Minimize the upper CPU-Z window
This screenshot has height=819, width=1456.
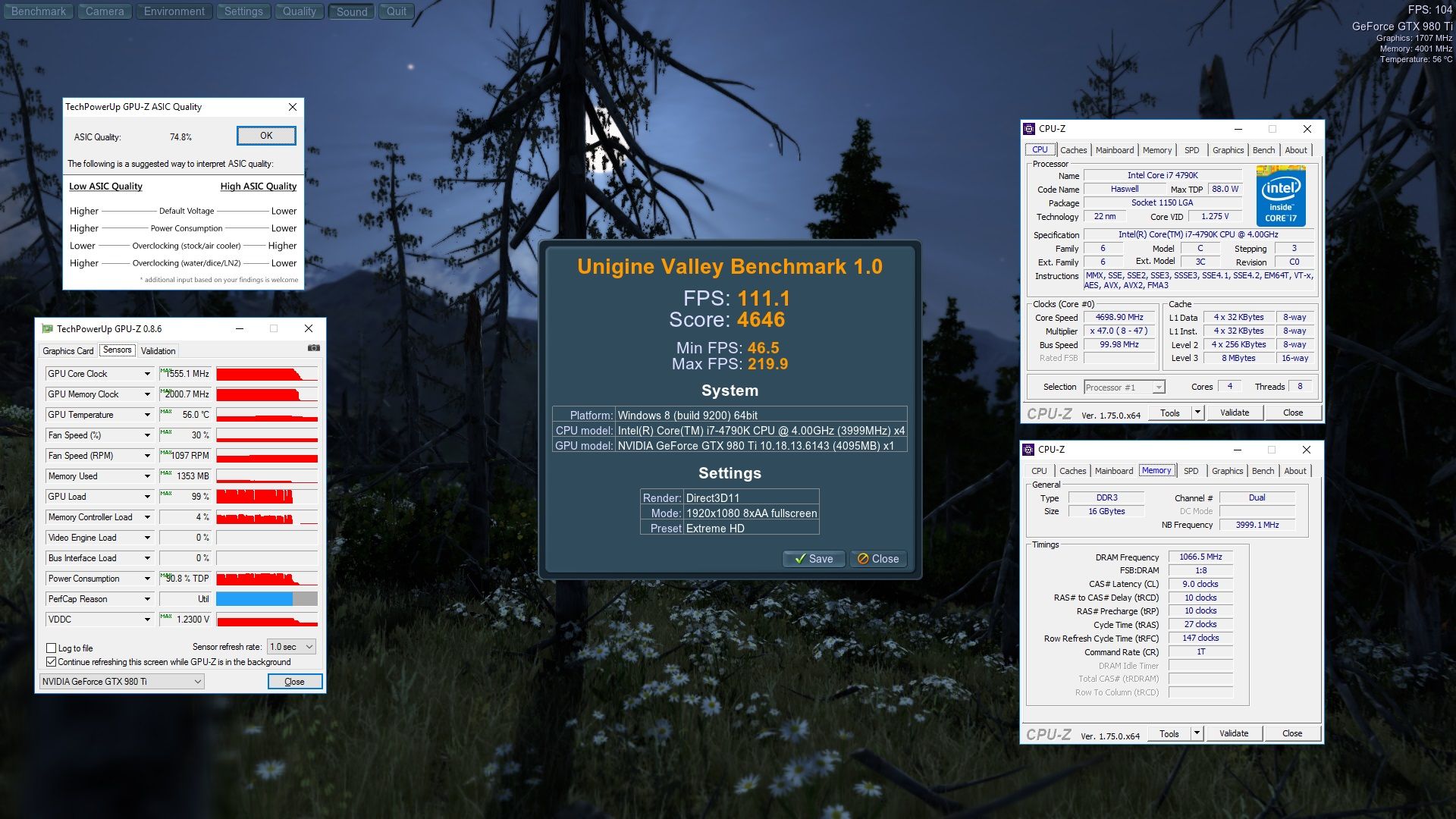pyautogui.click(x=1238, y=129)
